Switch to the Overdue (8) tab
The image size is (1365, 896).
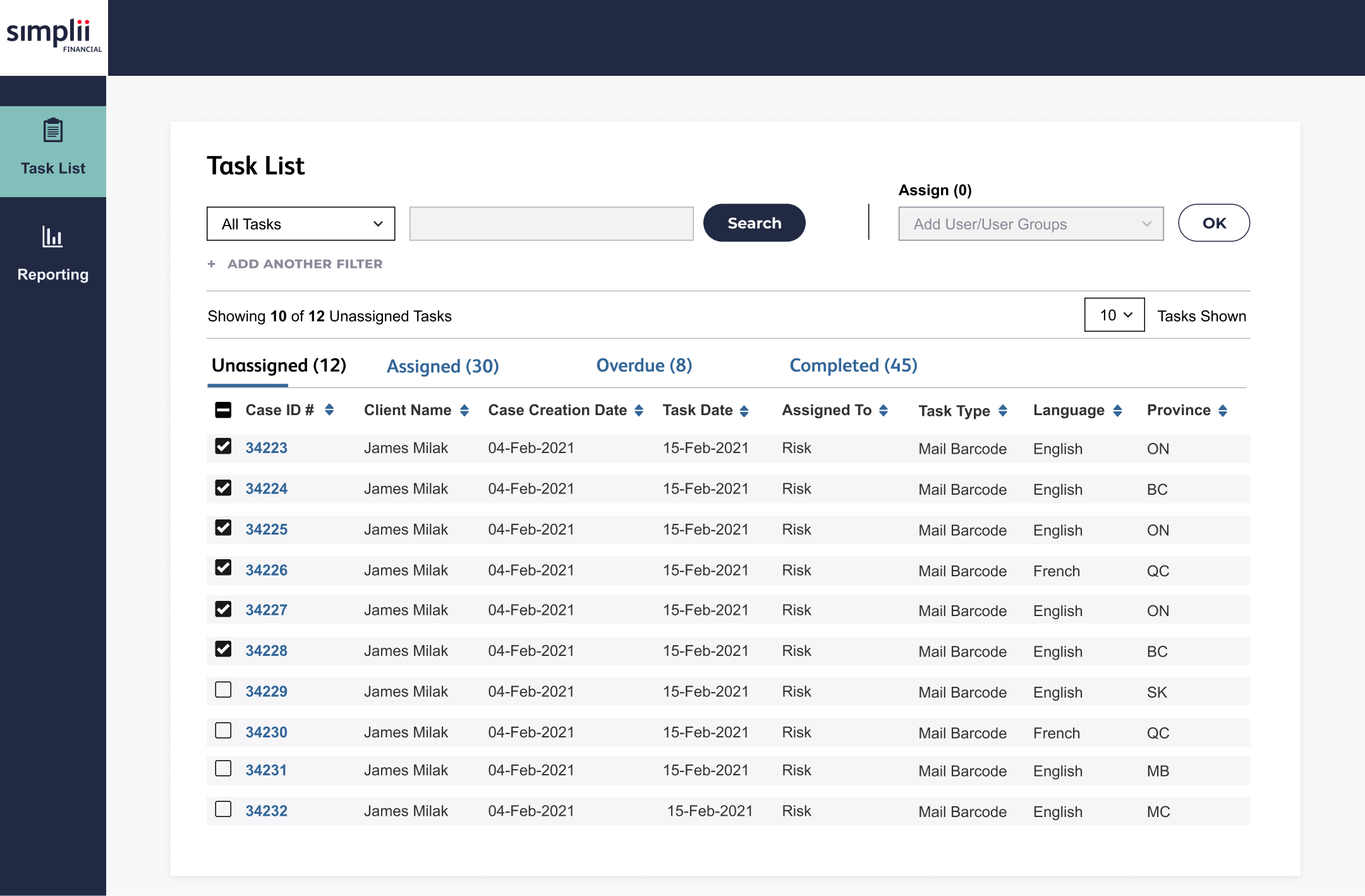pos(644,365)
